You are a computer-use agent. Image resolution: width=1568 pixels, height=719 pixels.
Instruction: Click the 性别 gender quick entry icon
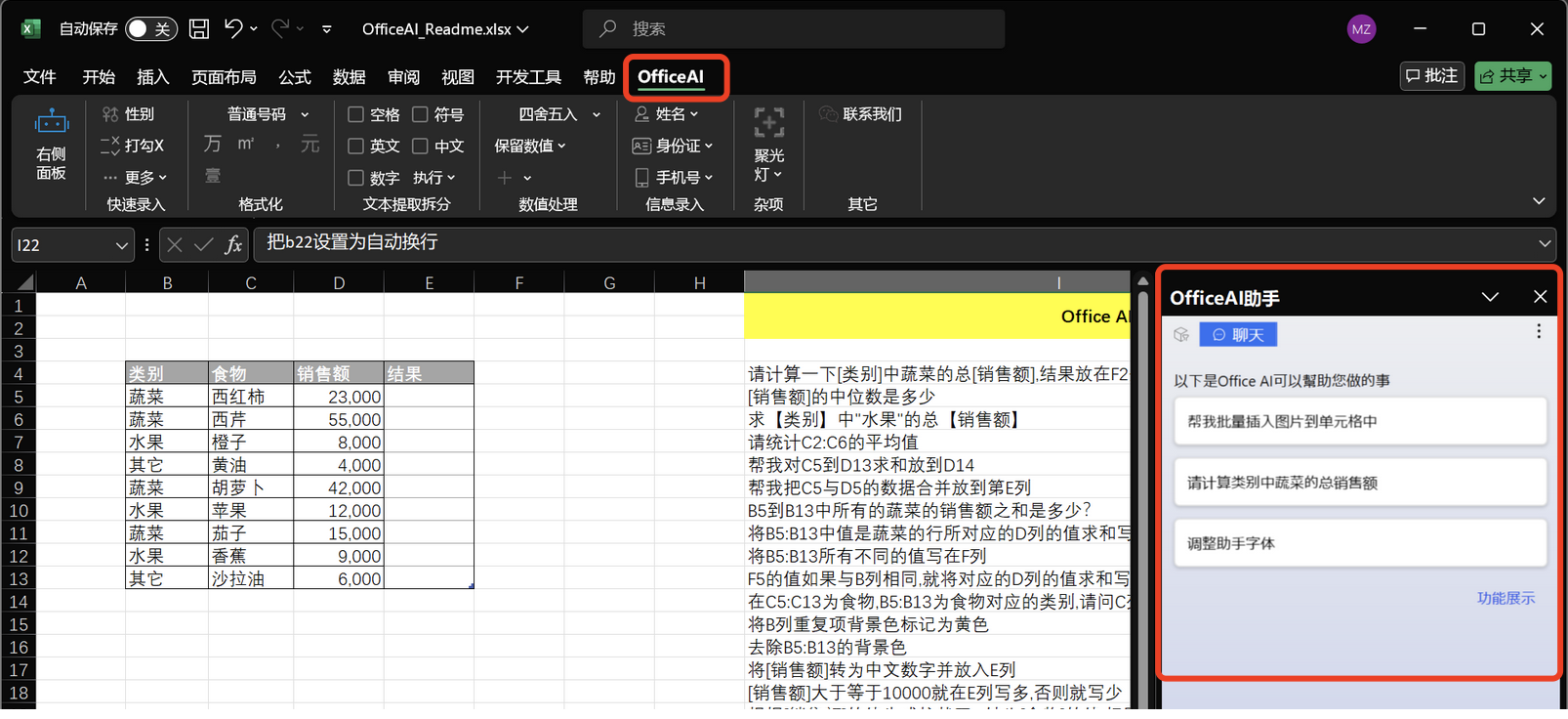[110, 114]
